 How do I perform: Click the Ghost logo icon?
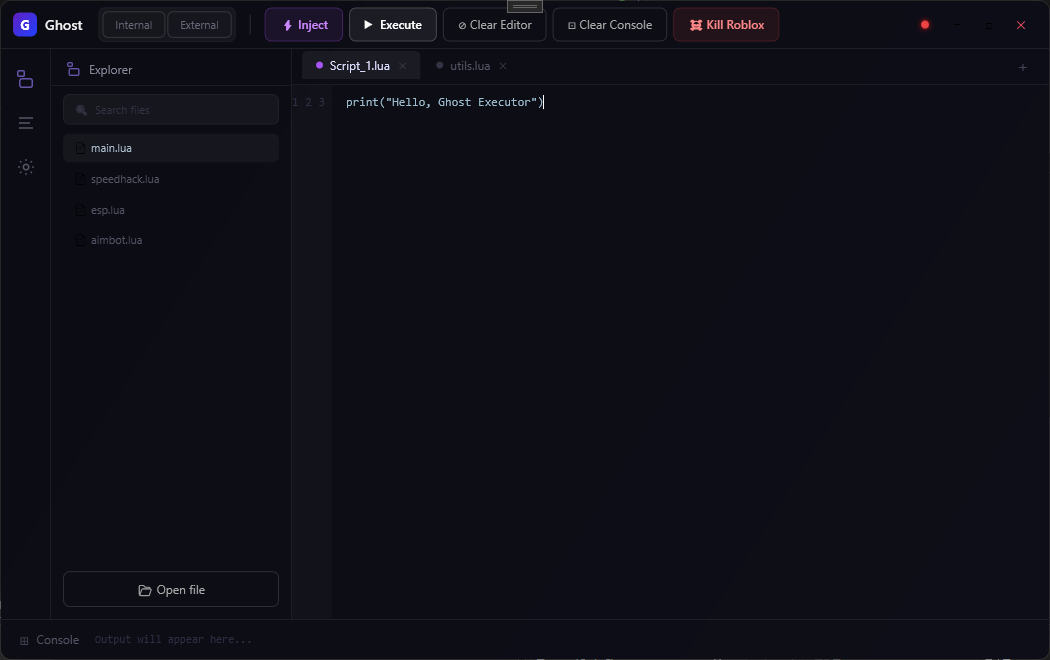pos(25,25)
